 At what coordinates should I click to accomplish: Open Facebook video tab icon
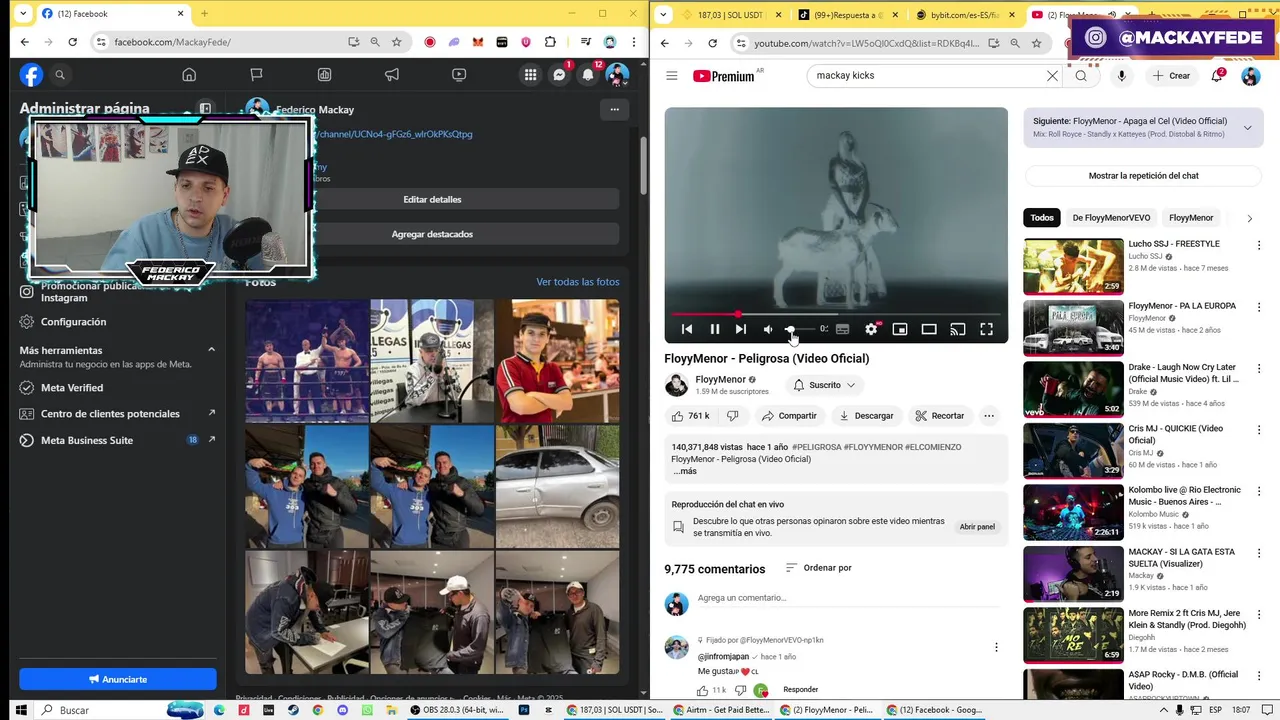coord(459,75)
